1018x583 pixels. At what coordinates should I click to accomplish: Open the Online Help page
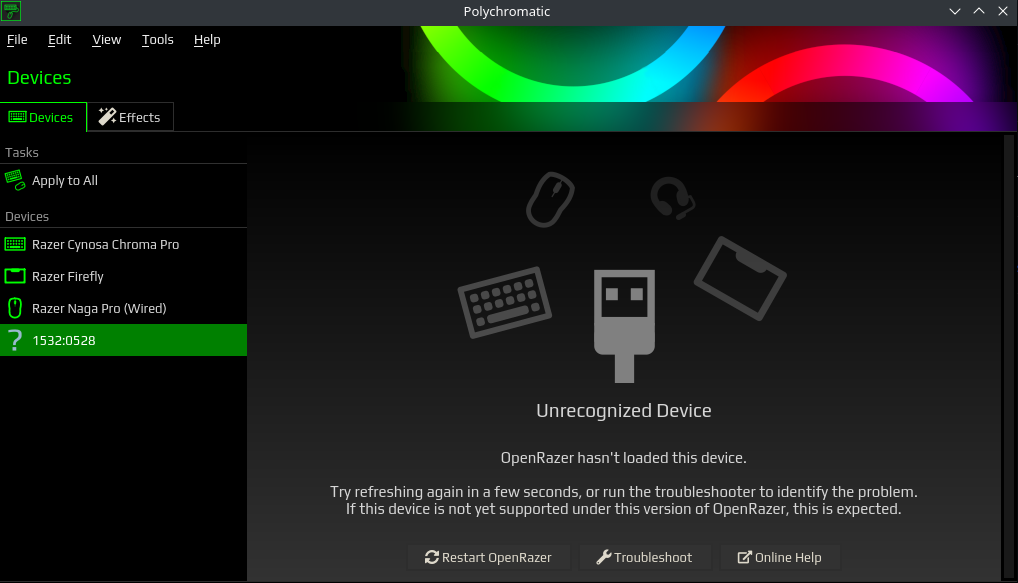tap(780, 557)
